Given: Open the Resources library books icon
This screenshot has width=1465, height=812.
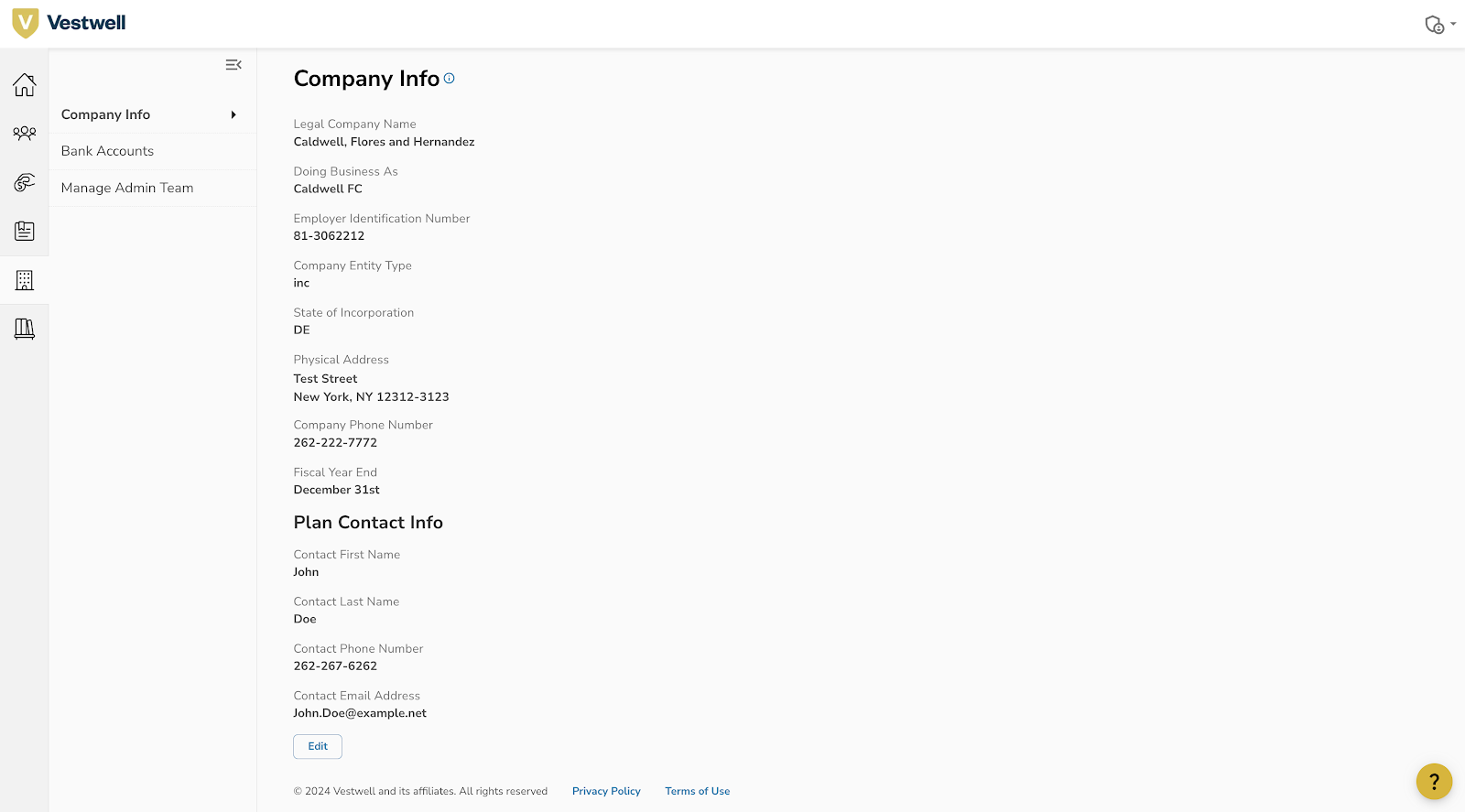Looking at the screenshot, I should click(x=25, y=329).
